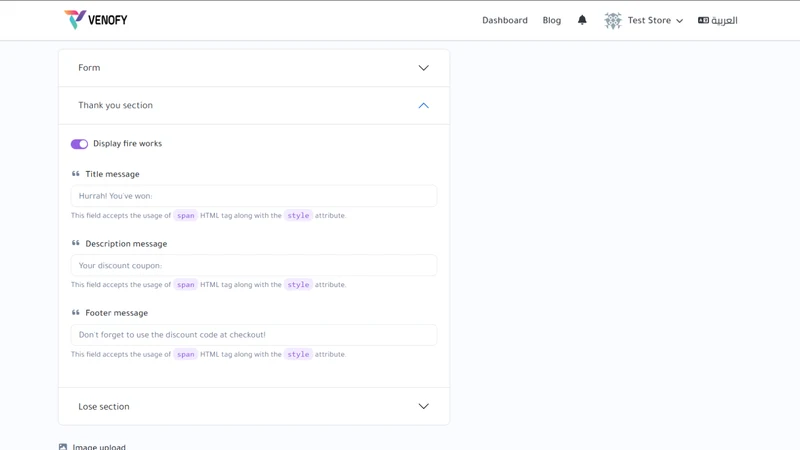Image resolution: width=800 pixels, height=450 pixels.
Task: Go to Dashboard in the top navigation
Action: 505,20
